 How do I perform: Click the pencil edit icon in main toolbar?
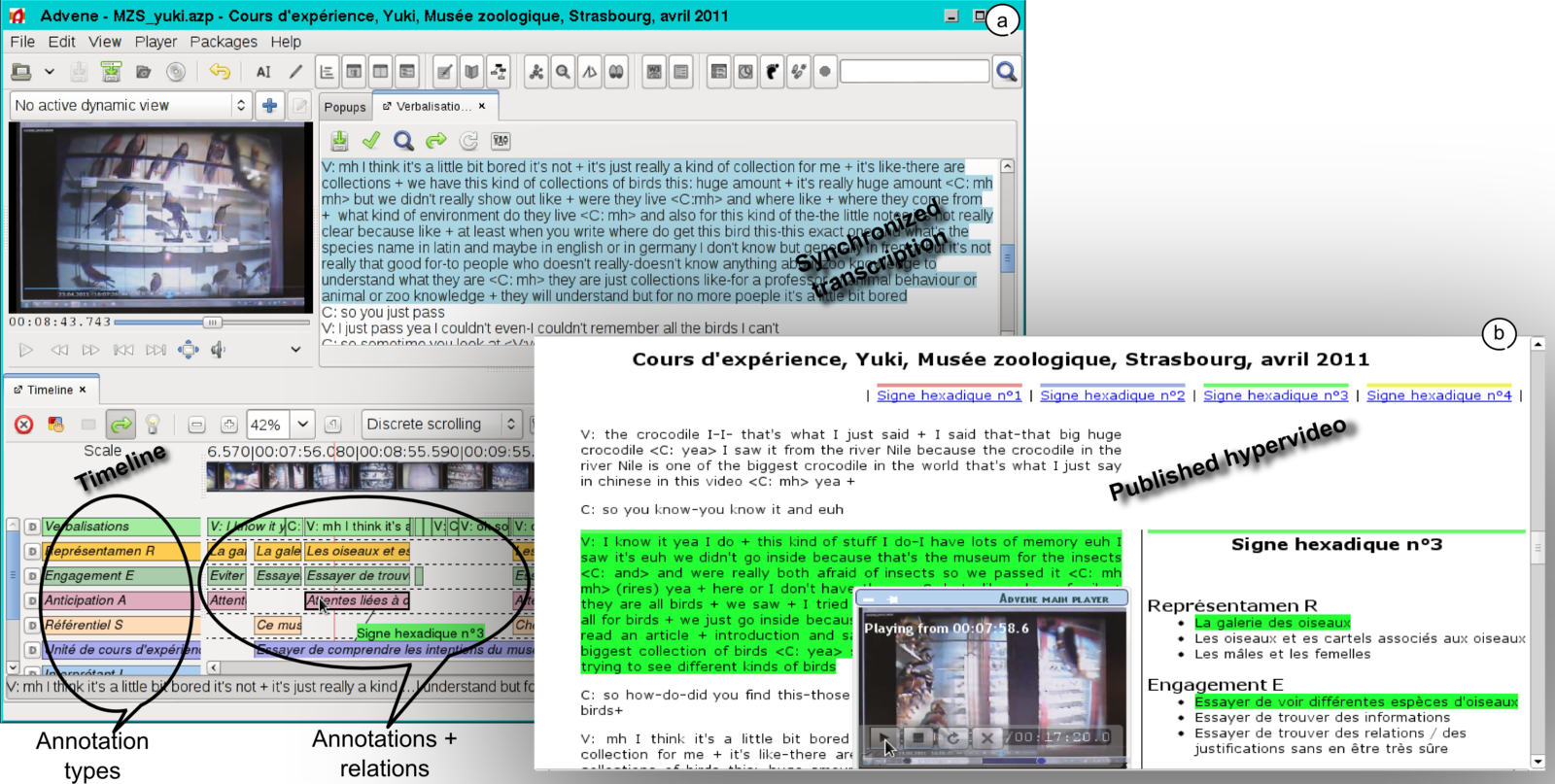point(295,72)
